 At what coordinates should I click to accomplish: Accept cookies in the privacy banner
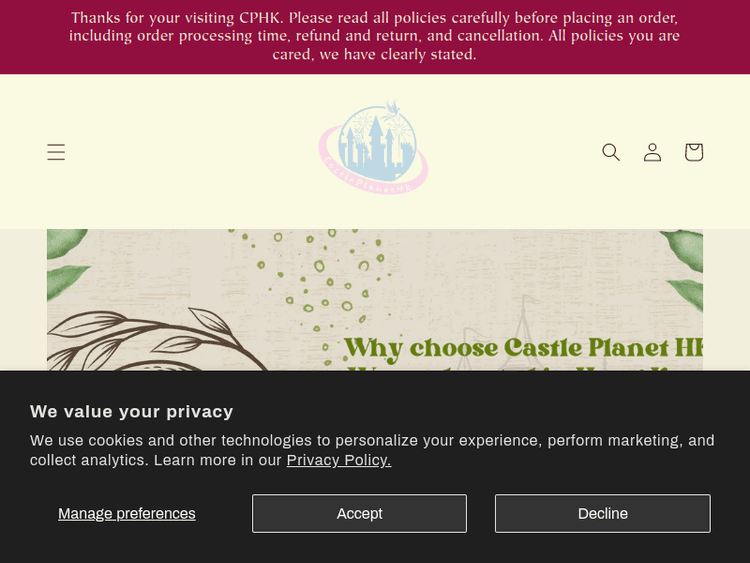[x=359, y=513]
